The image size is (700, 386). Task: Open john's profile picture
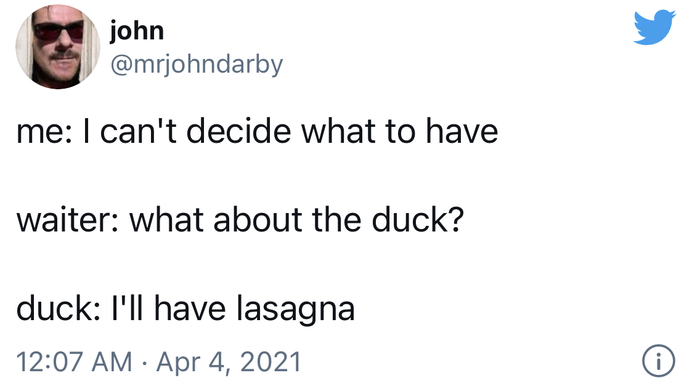[58, 46]
